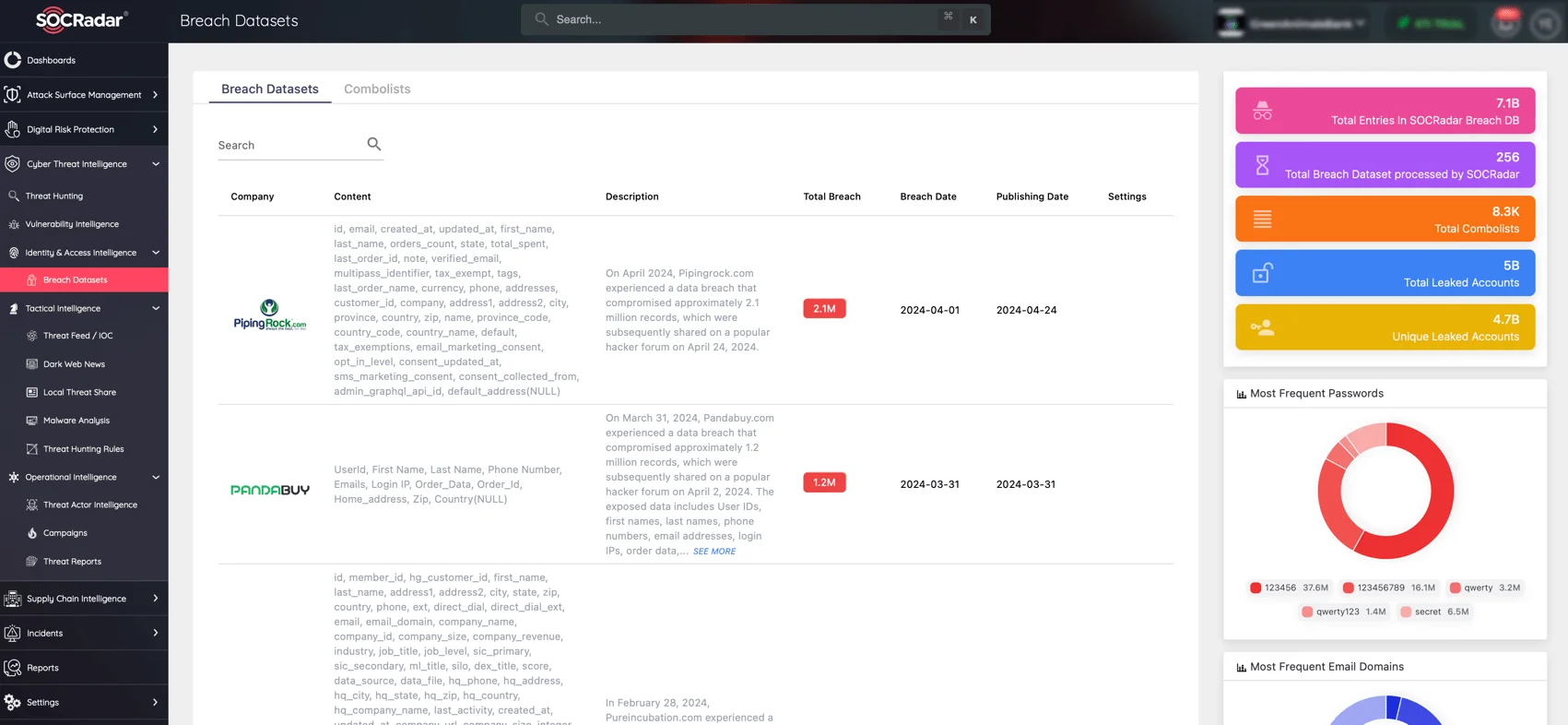1568x725 pixels.
Task: Click SEE MORE in Pandabuy description
Action: tap(714, 552)
